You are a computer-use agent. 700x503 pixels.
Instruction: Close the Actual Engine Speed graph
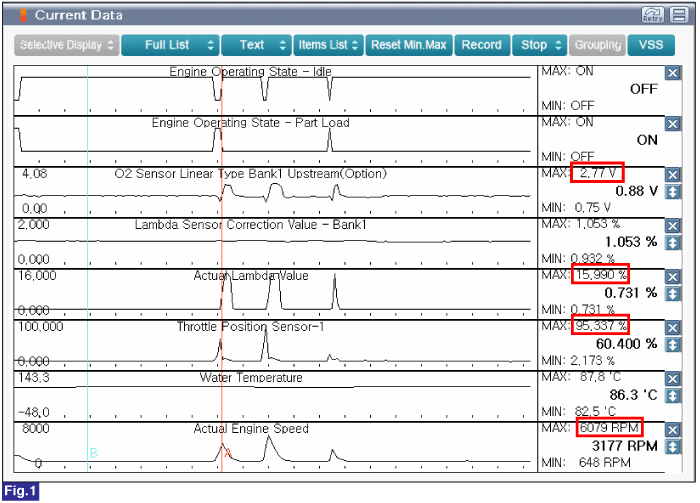click(x=673, y=430)
